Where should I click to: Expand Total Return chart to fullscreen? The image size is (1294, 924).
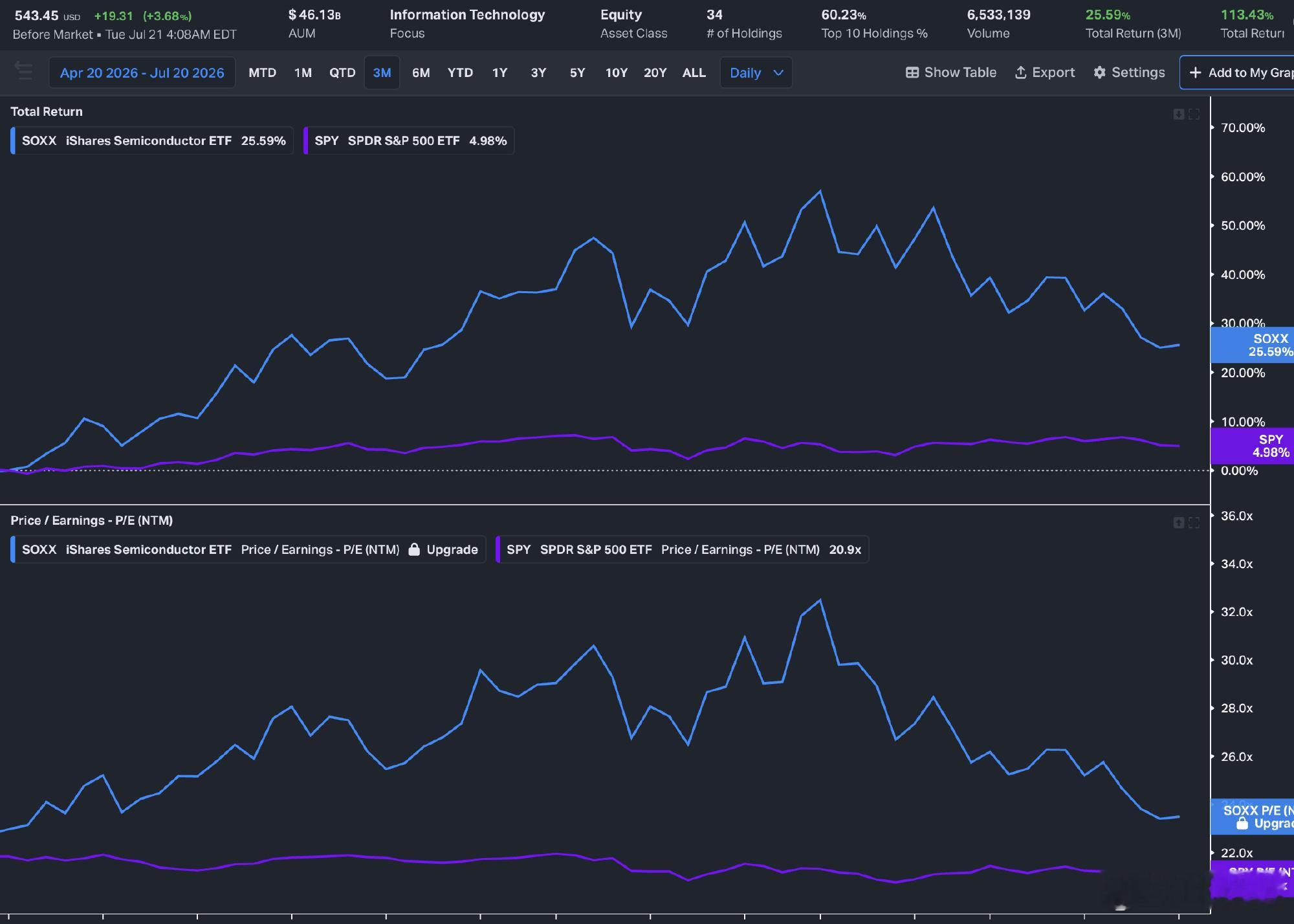pos(1194,114)
